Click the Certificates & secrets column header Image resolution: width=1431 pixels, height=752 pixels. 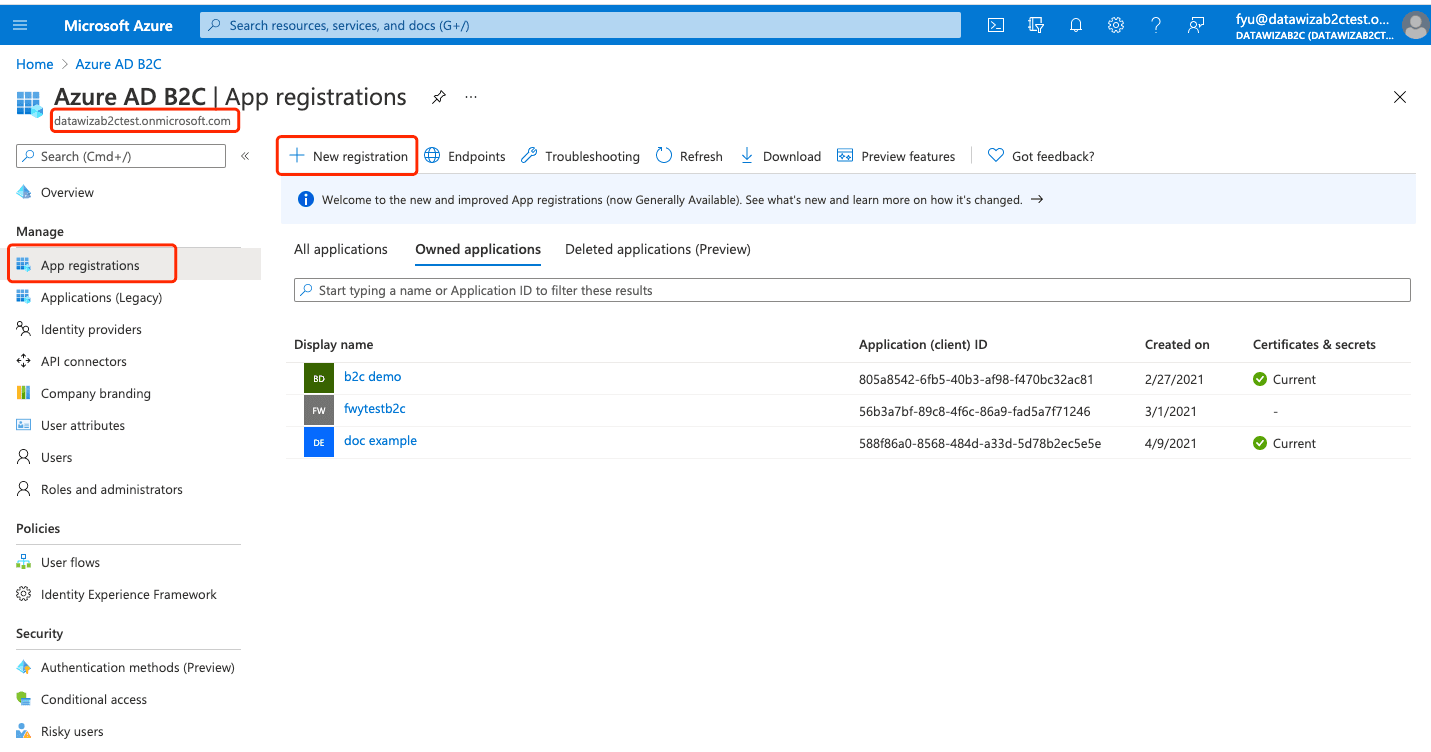click(1314, 344)
